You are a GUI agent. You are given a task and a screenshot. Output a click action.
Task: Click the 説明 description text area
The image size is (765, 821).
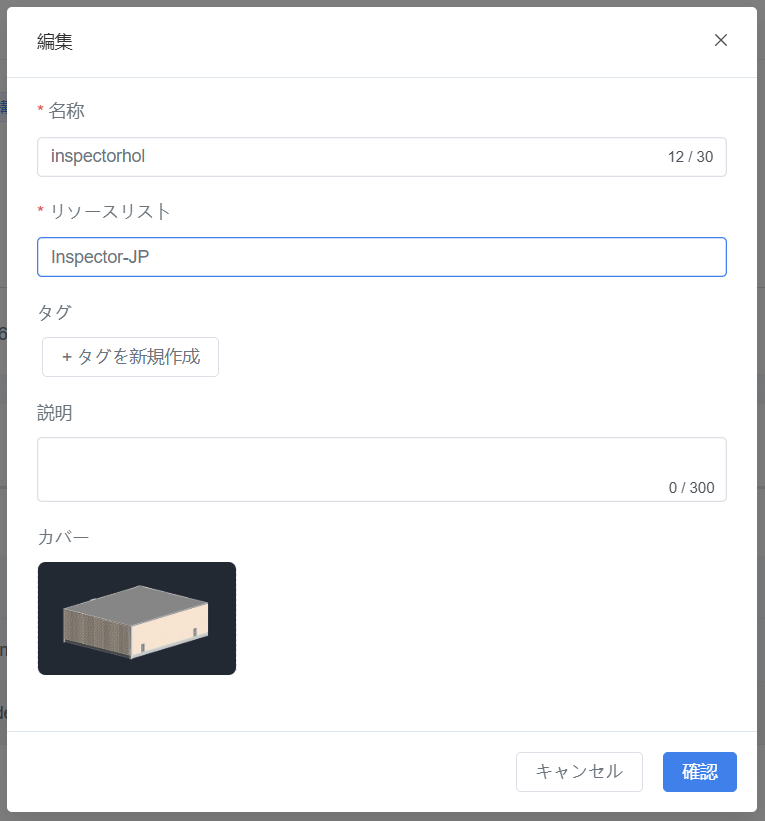pos(382,469)
